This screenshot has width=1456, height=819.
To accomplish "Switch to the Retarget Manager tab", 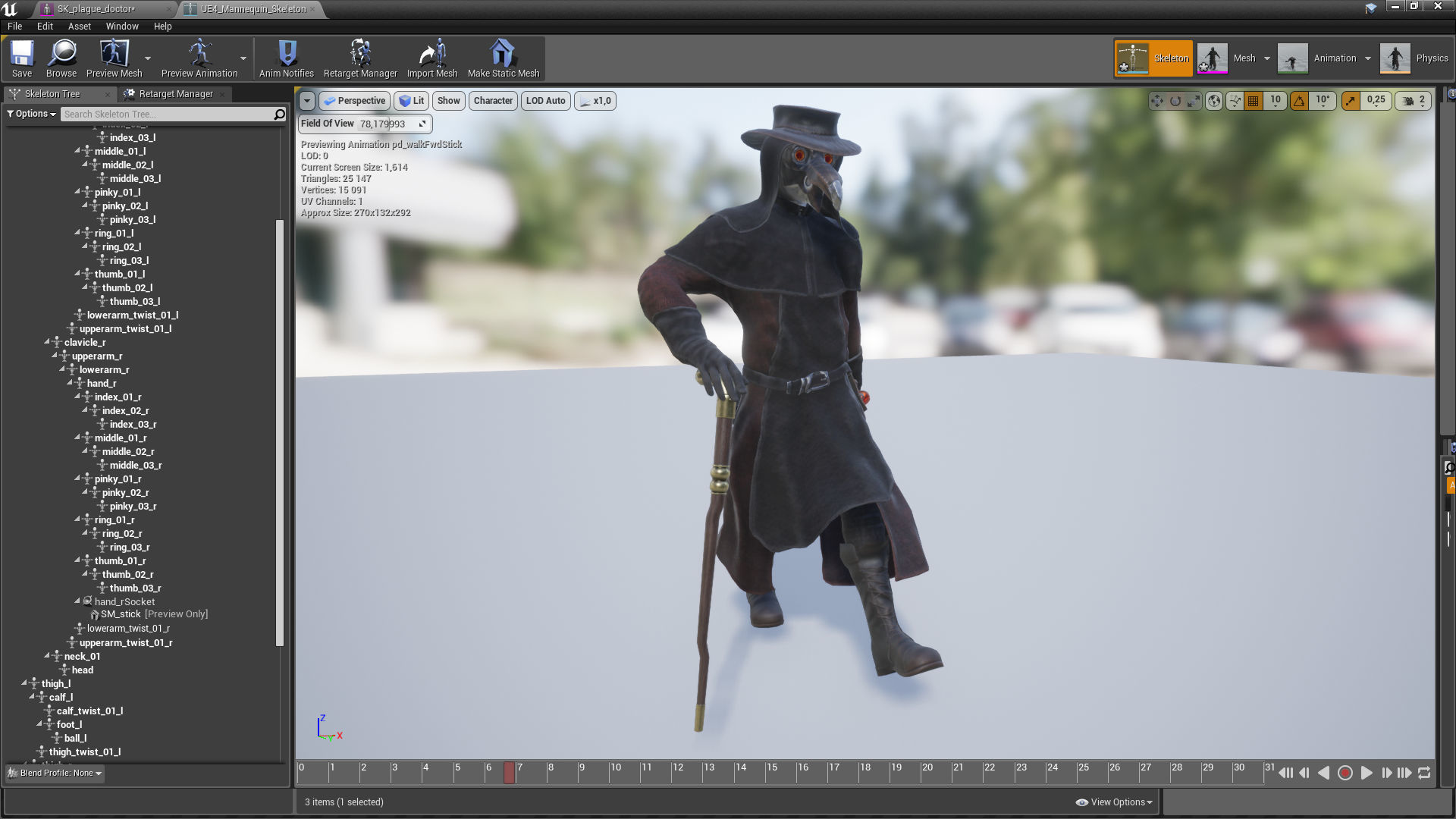I will tap(175, 94).
